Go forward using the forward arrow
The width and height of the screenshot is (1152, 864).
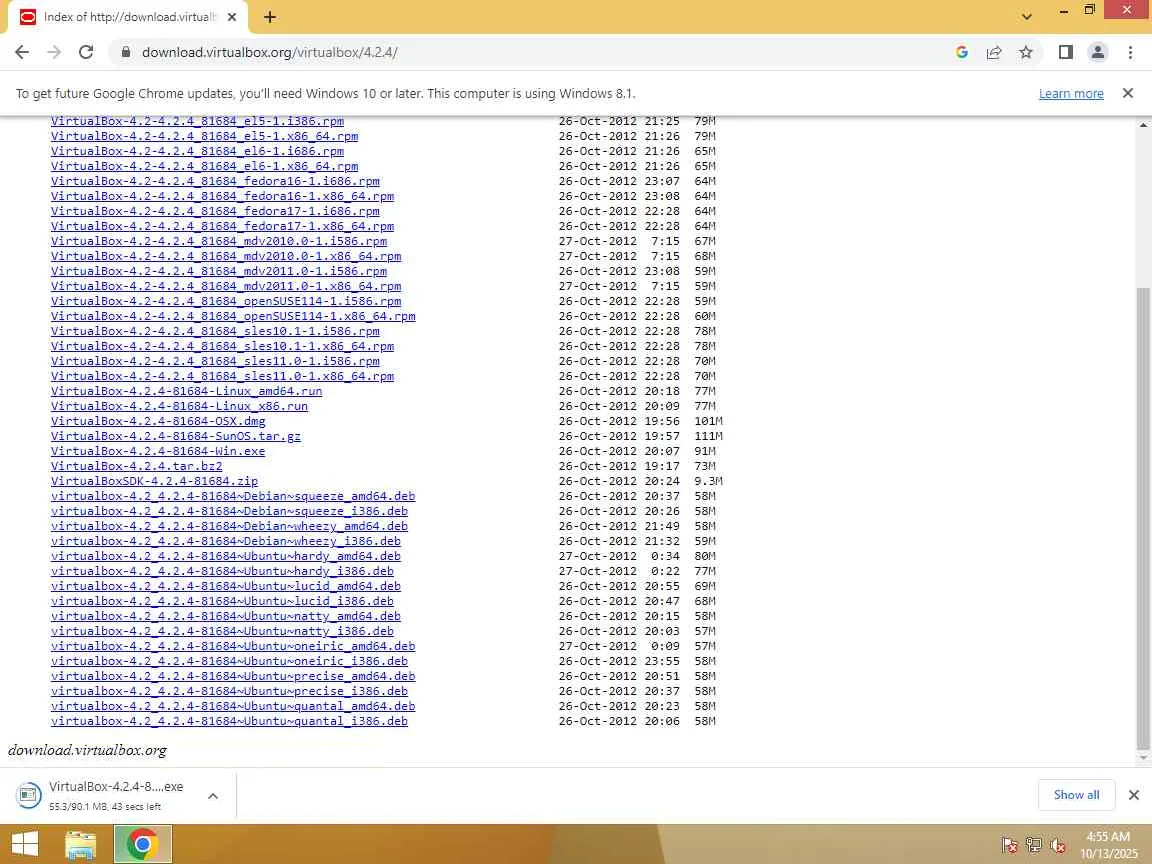click(54, 52)
